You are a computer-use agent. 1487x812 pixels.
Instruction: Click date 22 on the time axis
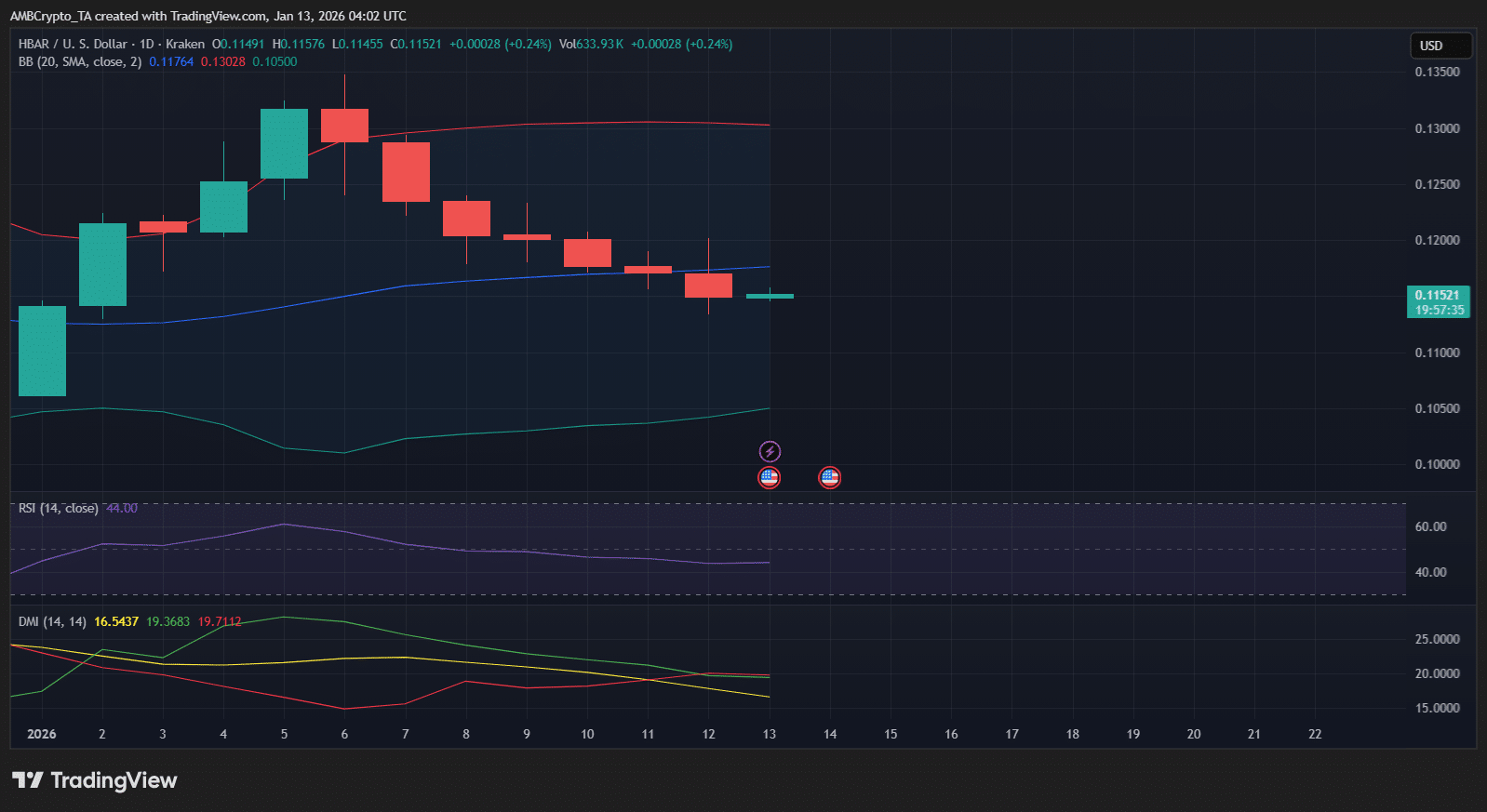click(x=1315, y=734)
